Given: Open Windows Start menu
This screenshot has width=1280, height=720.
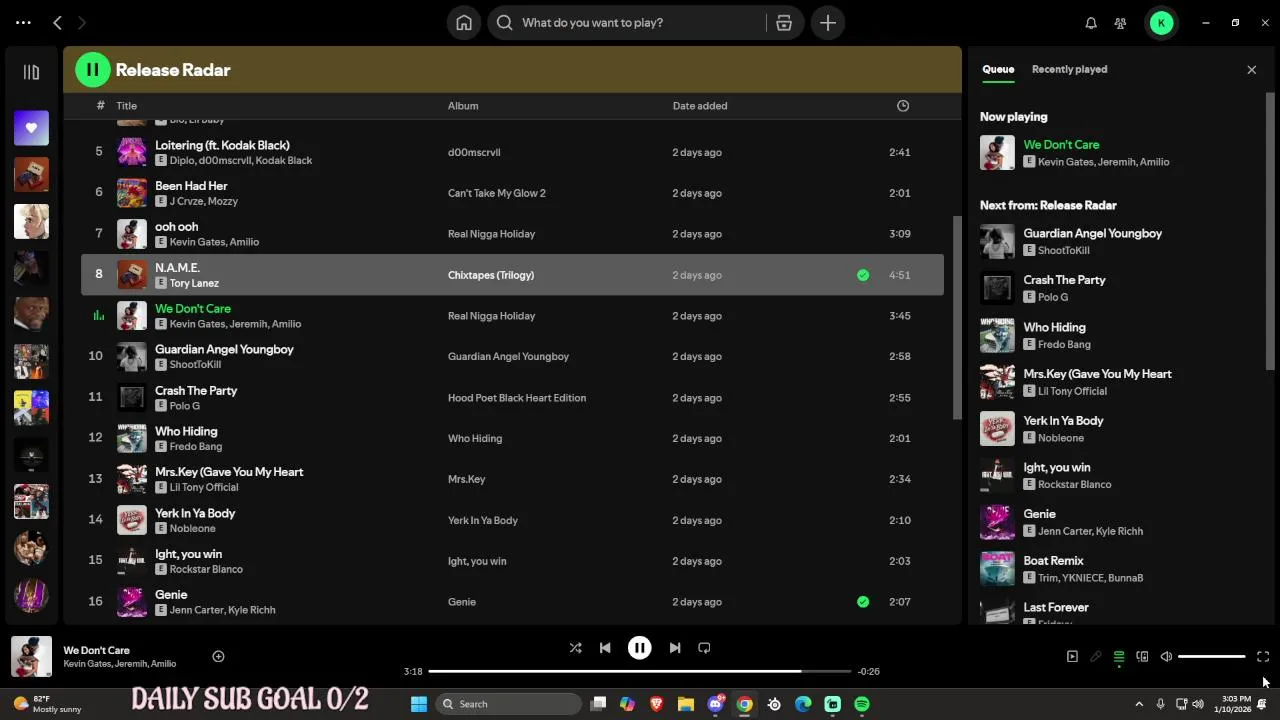Looking at the screenshot, I should pyautogui.click(x=419, y=704).
